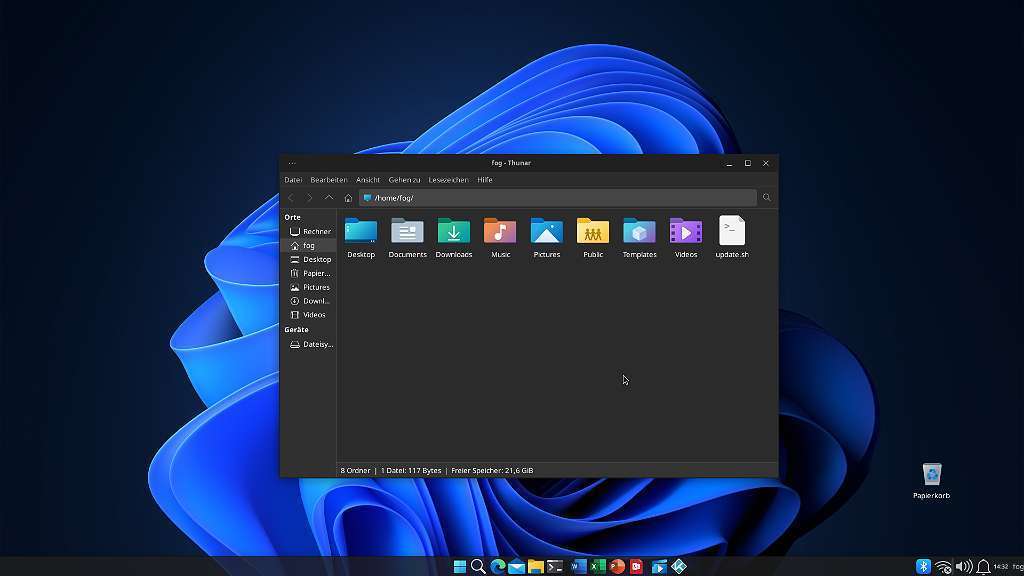Open the Music folder
This screenshot has height=576, width=1024.
[500, 232]
